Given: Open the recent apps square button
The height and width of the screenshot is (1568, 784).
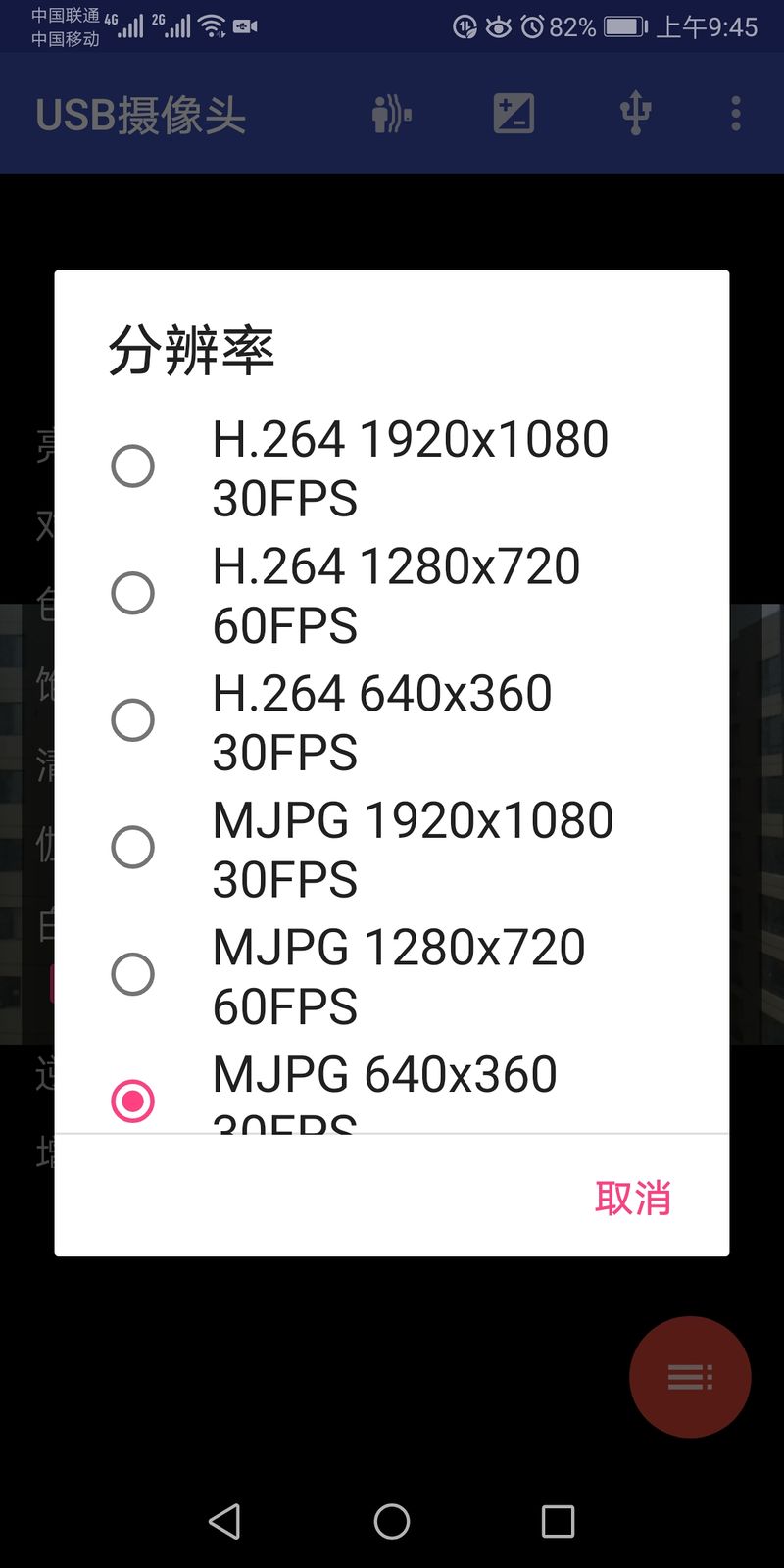Looking at the screenshot, I should tap(558, 1521).
